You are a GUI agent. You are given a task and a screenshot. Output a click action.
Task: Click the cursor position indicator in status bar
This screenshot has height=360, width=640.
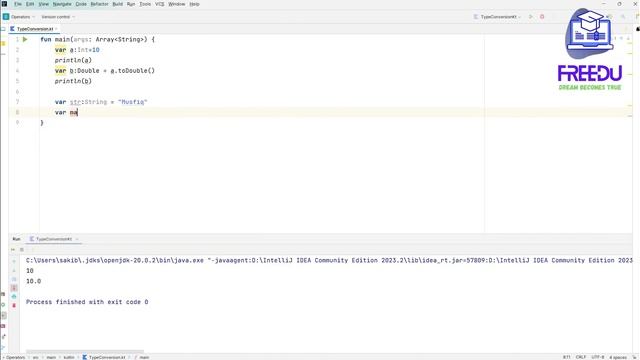point(567,358)
